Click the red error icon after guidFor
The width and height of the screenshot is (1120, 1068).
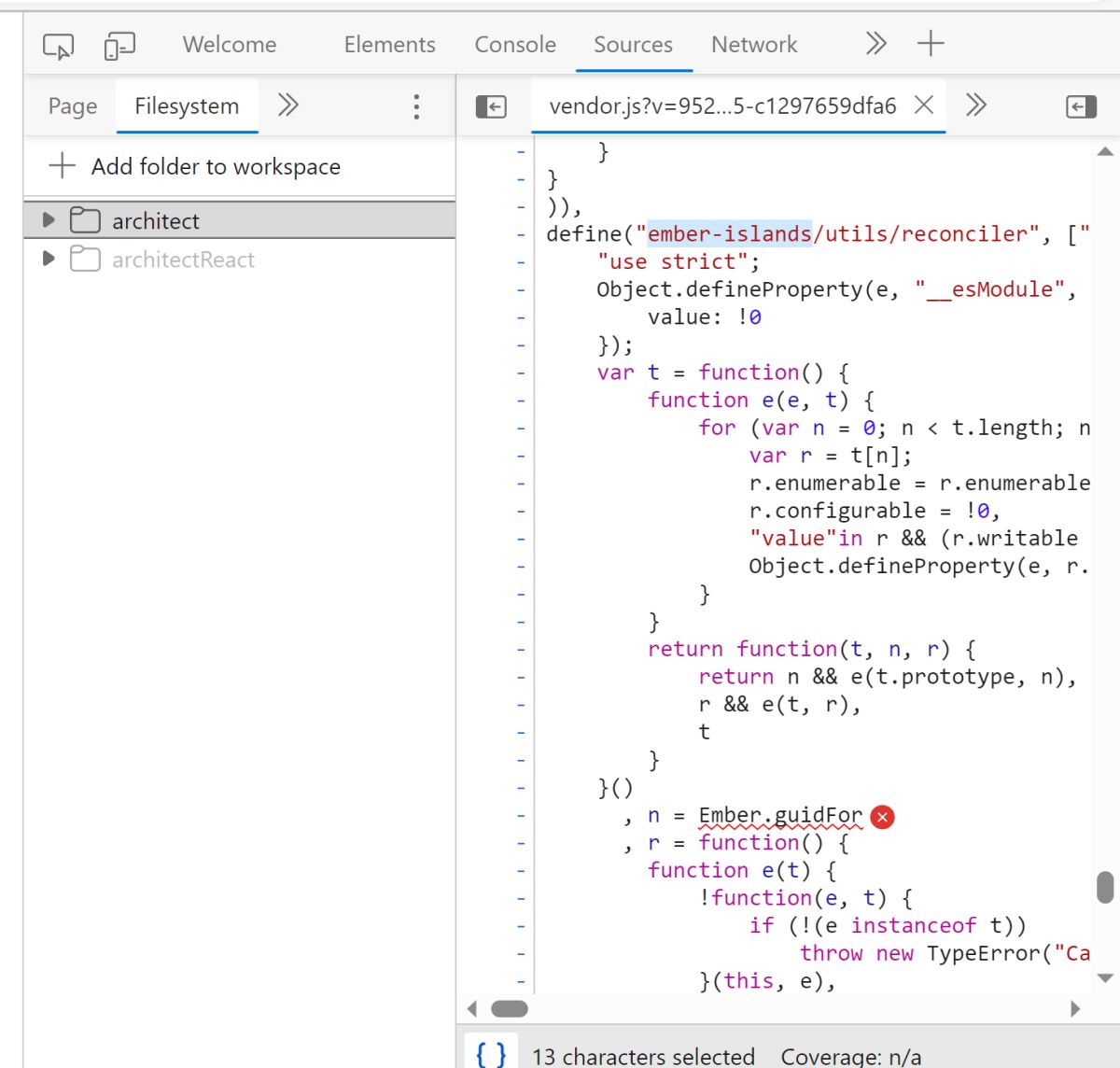[882, 817]
